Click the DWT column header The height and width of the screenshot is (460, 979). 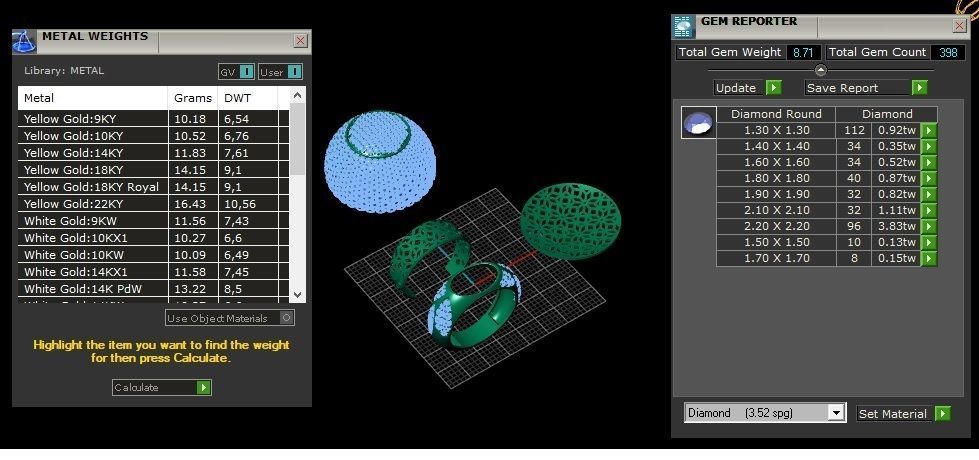coord(248,98)
